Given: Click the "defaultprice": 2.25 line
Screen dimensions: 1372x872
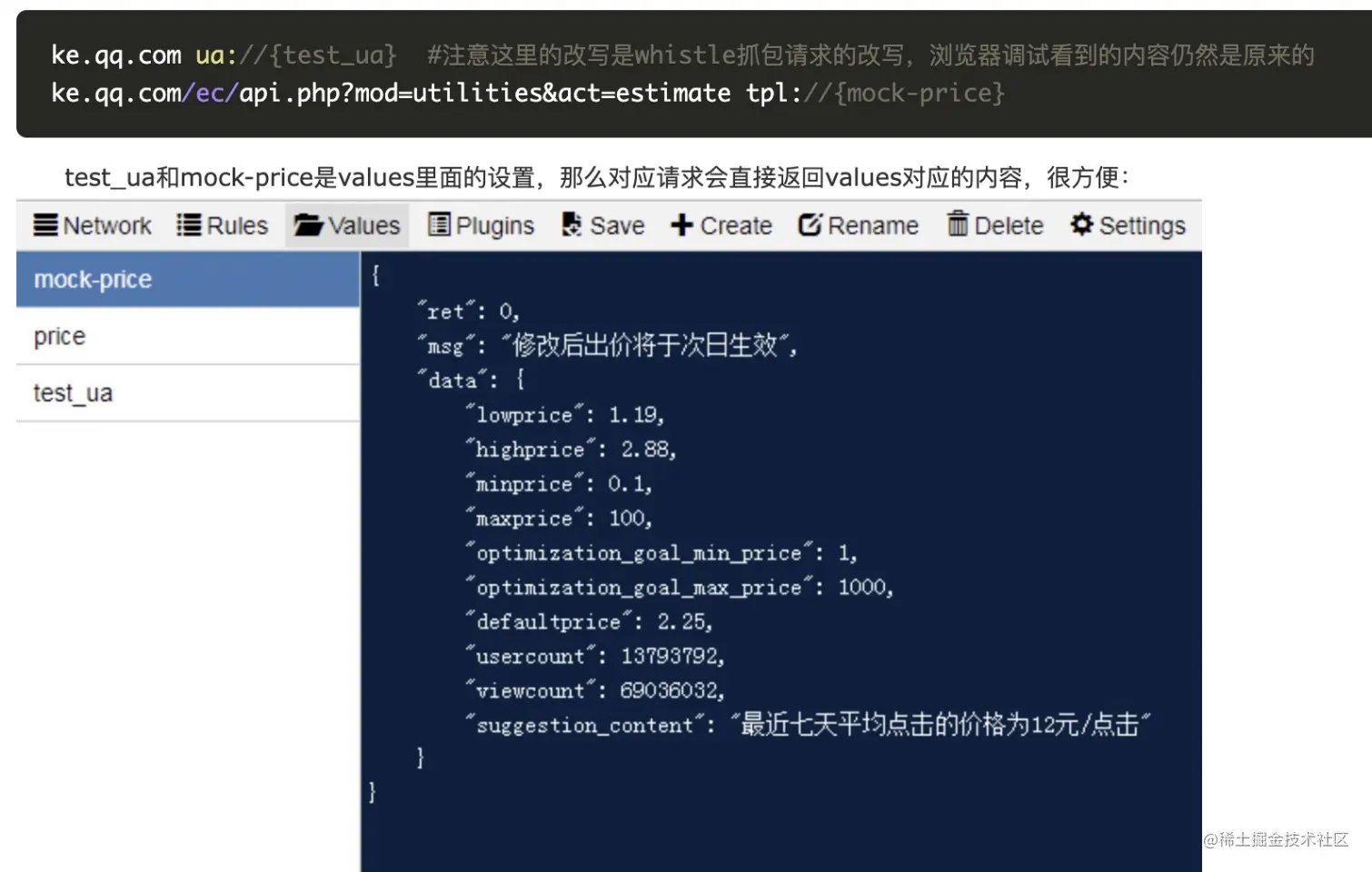Looking at the screenshot, I should [589, 622].
